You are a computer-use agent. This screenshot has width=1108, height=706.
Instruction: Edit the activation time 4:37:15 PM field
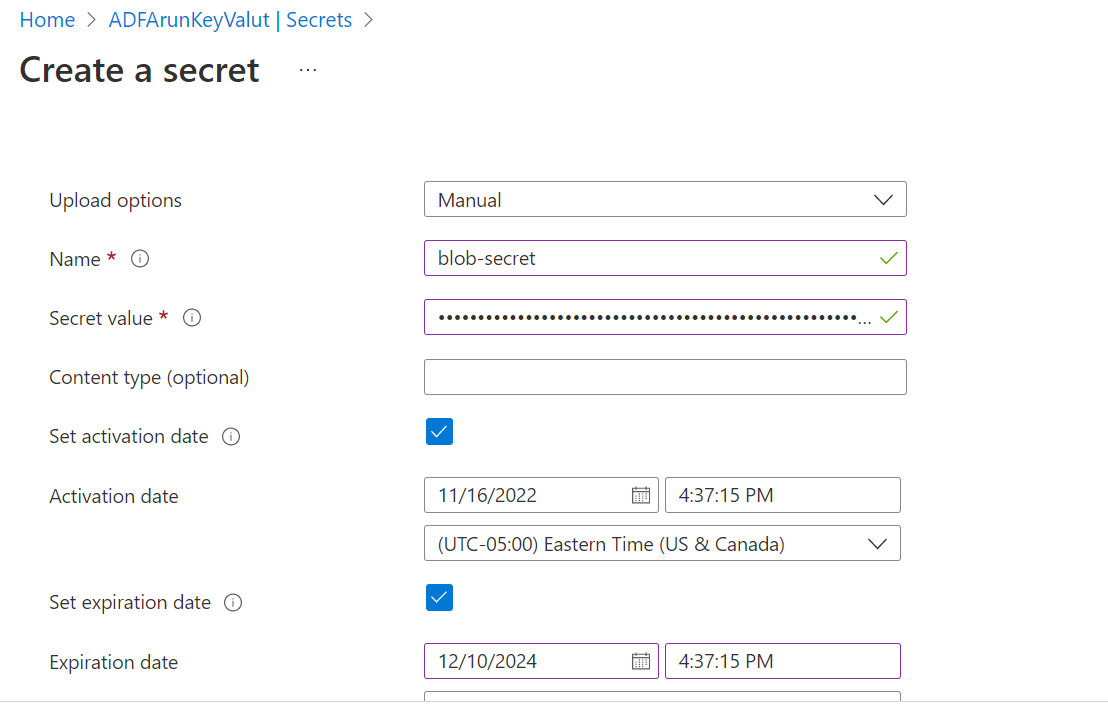tap(782, 495)
